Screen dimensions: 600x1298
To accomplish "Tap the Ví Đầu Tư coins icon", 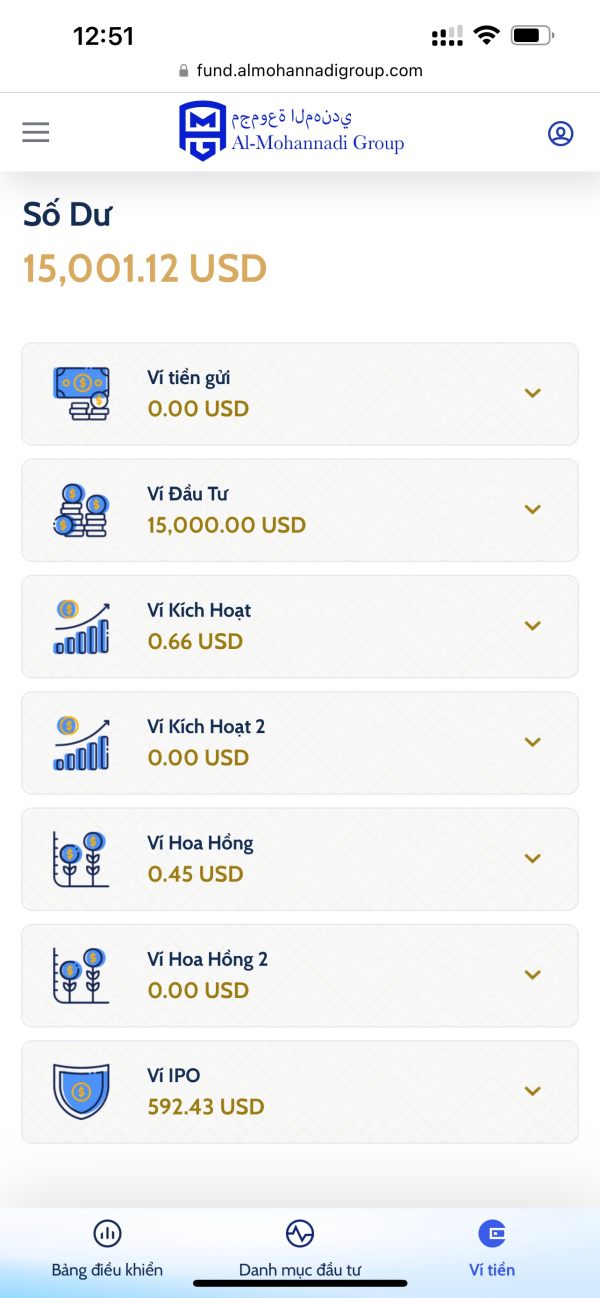I will click(81, 510).
